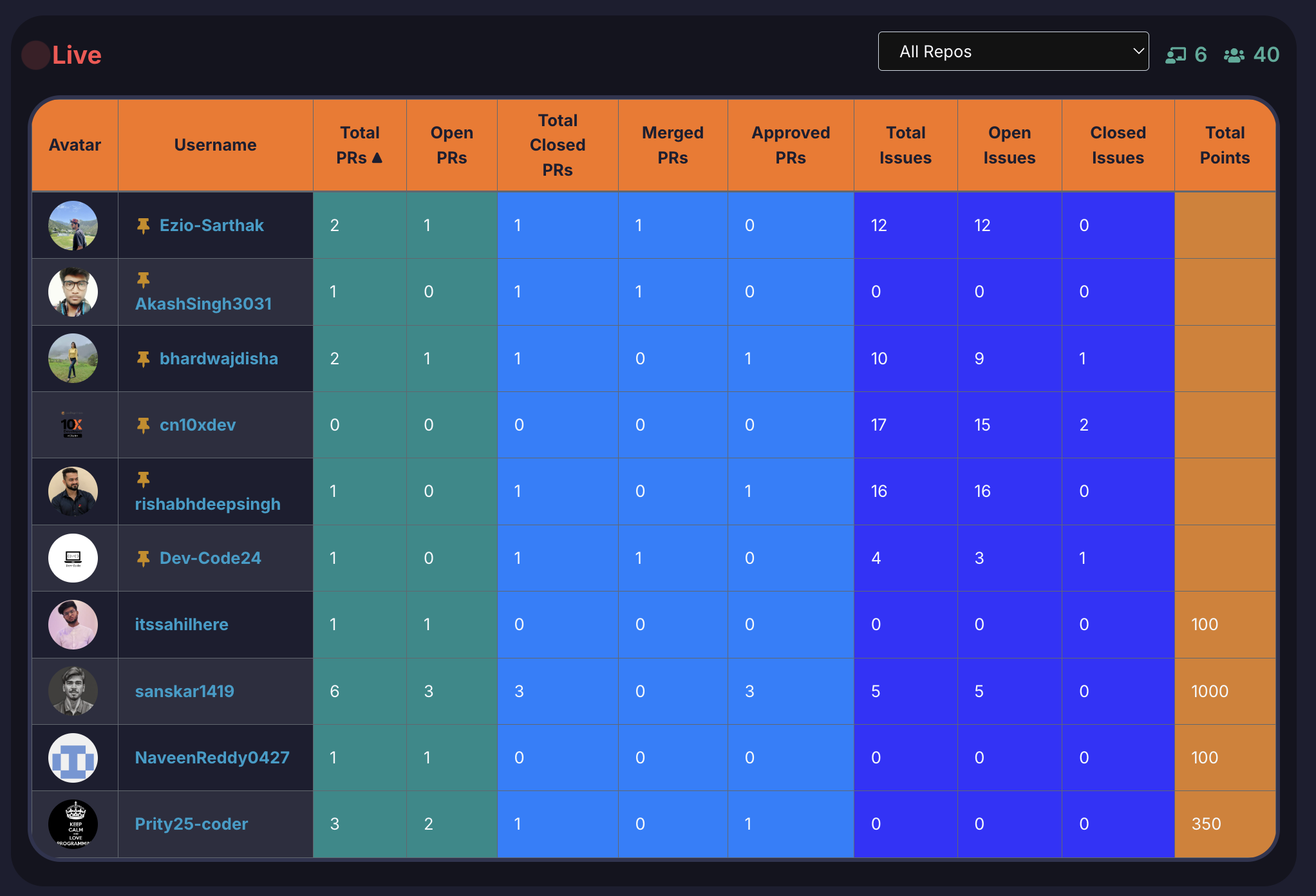Unpin Ezio-Sarthak from the leaderboard
This screenshot has width=1316, height=896.
tap(143, 225)
